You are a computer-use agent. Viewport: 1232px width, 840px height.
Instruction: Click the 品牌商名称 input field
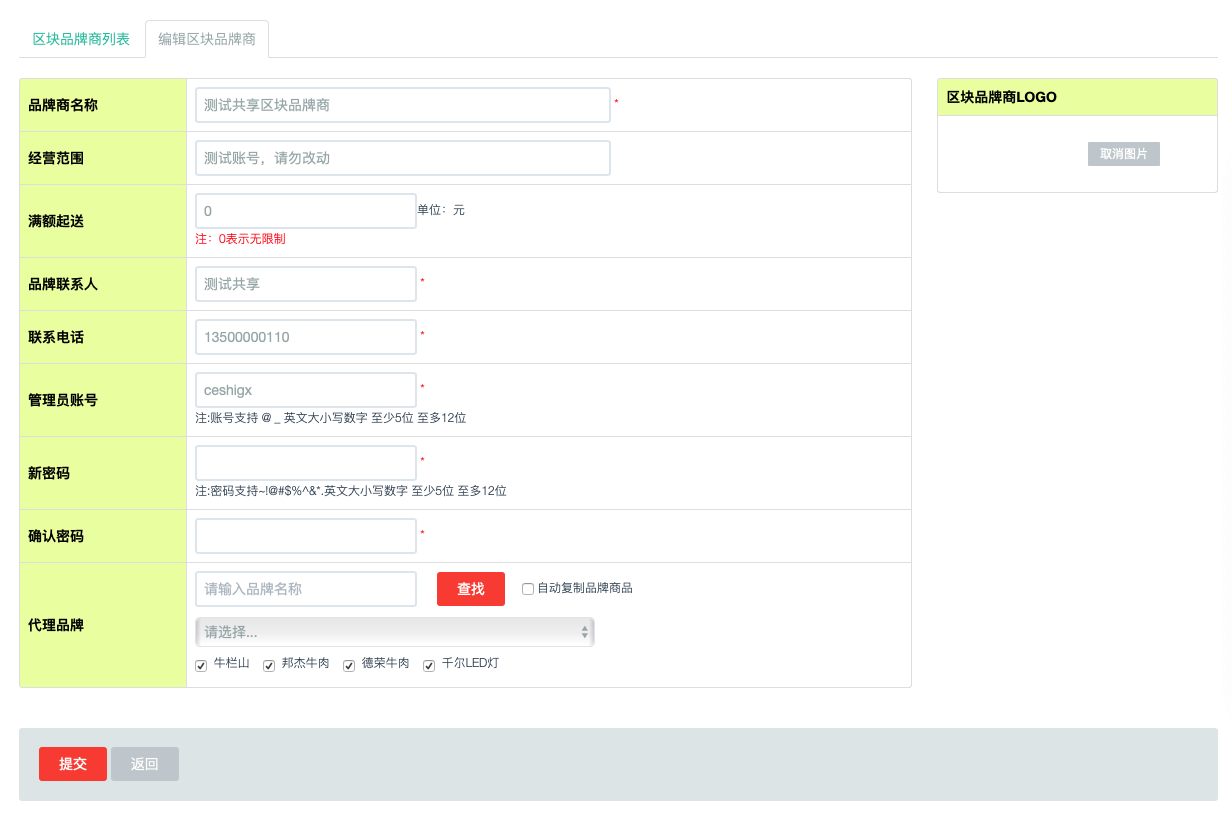(x=402, y=105)
